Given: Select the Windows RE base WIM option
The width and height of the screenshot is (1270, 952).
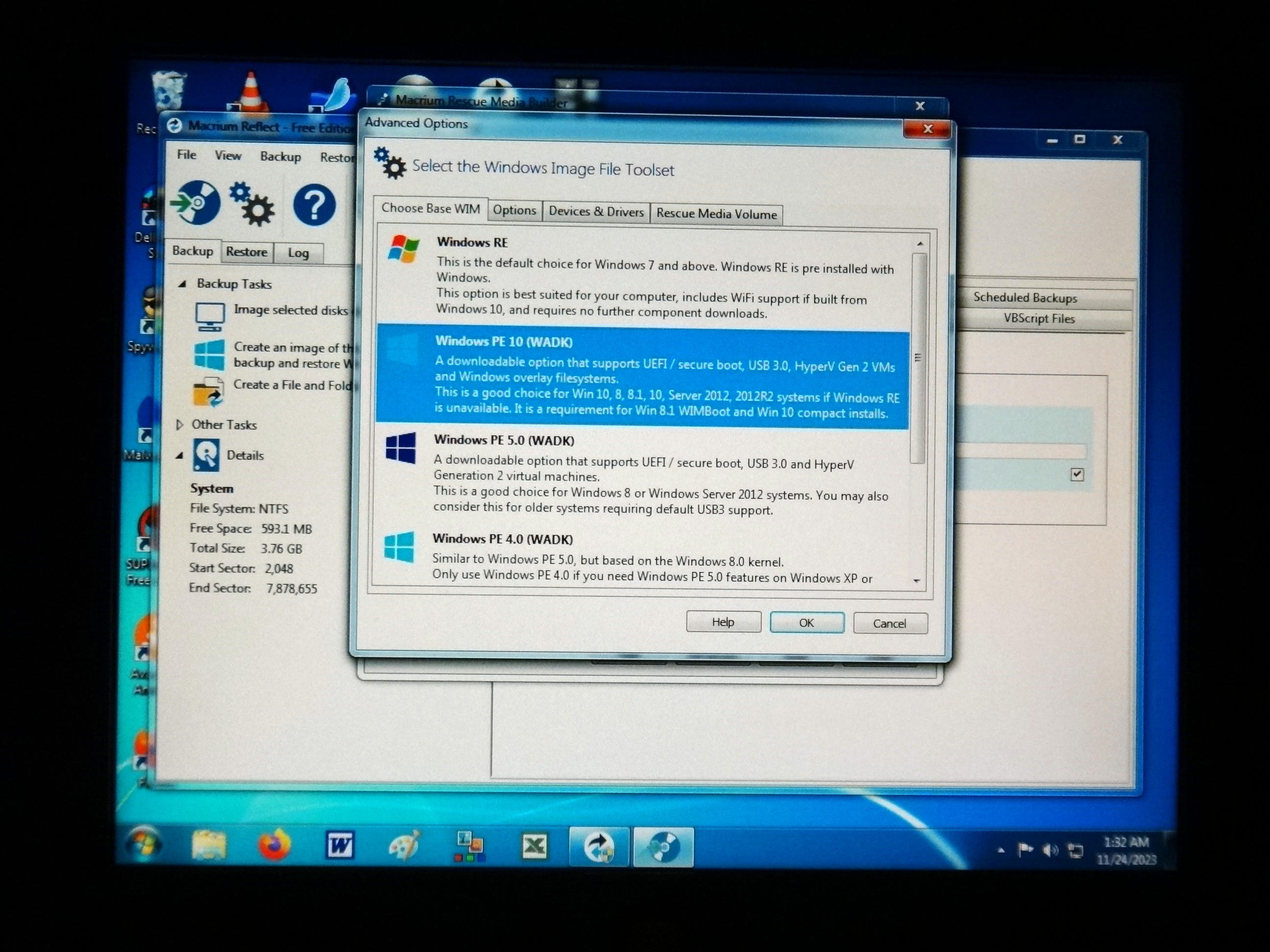Looking at the screenshot, I should (x=643, y=277).
